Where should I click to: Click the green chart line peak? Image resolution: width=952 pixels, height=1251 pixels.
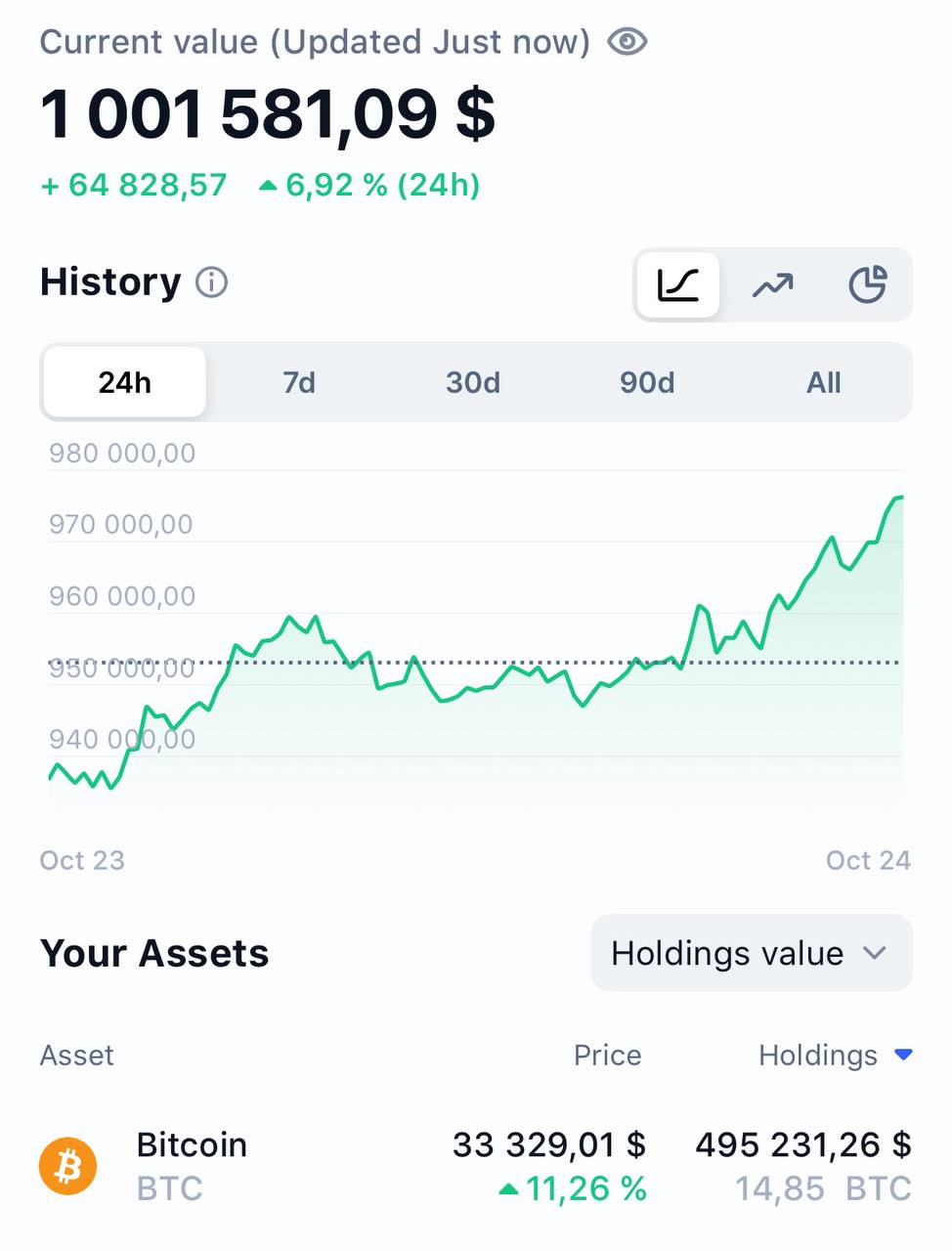[898, 497]
